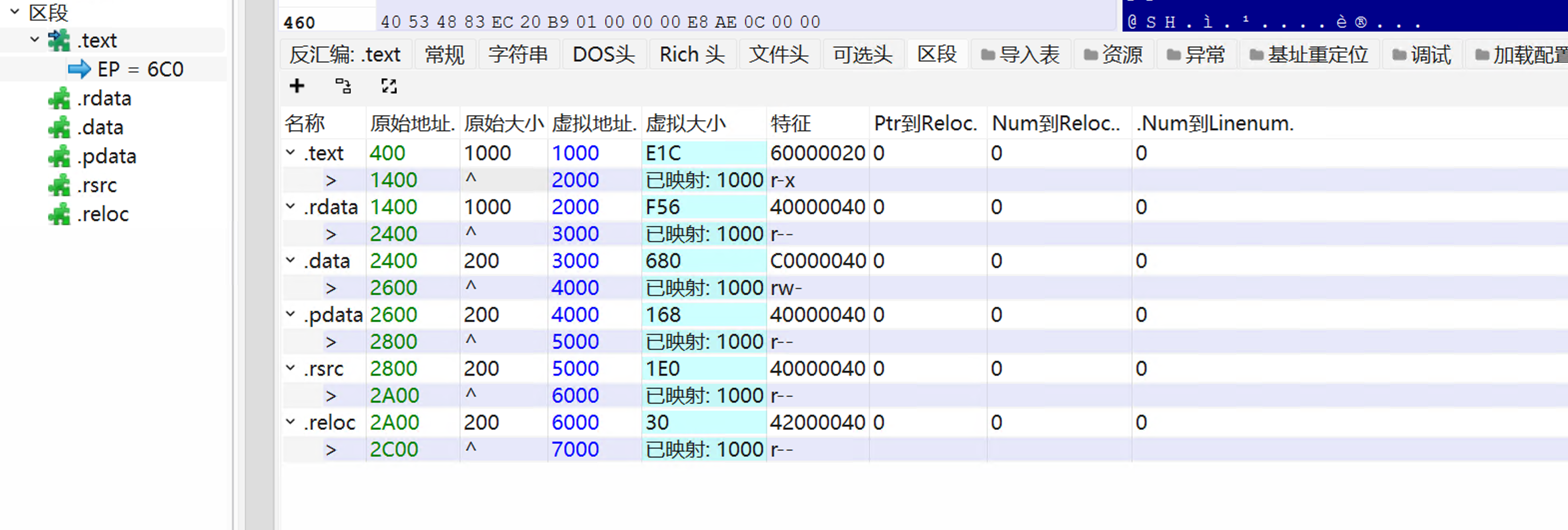Open the DOS头 tab
The height and width of the screenshot is (530, 1568).
[x=603, y=55]
